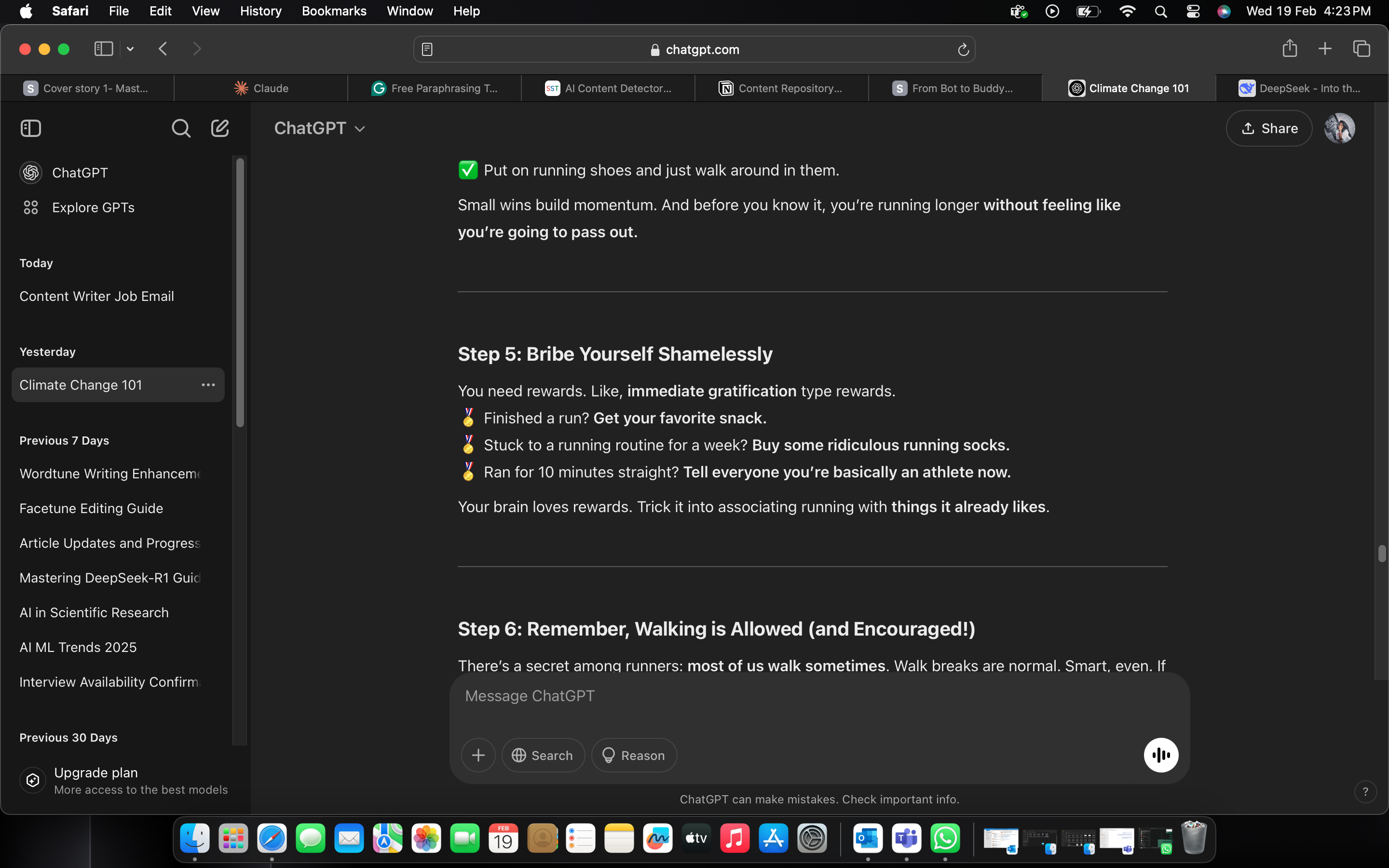The height and width of the screenshot is (868, 1389).
Task: Open the History menu in menu bar
Action: click(x=260, y=11)
